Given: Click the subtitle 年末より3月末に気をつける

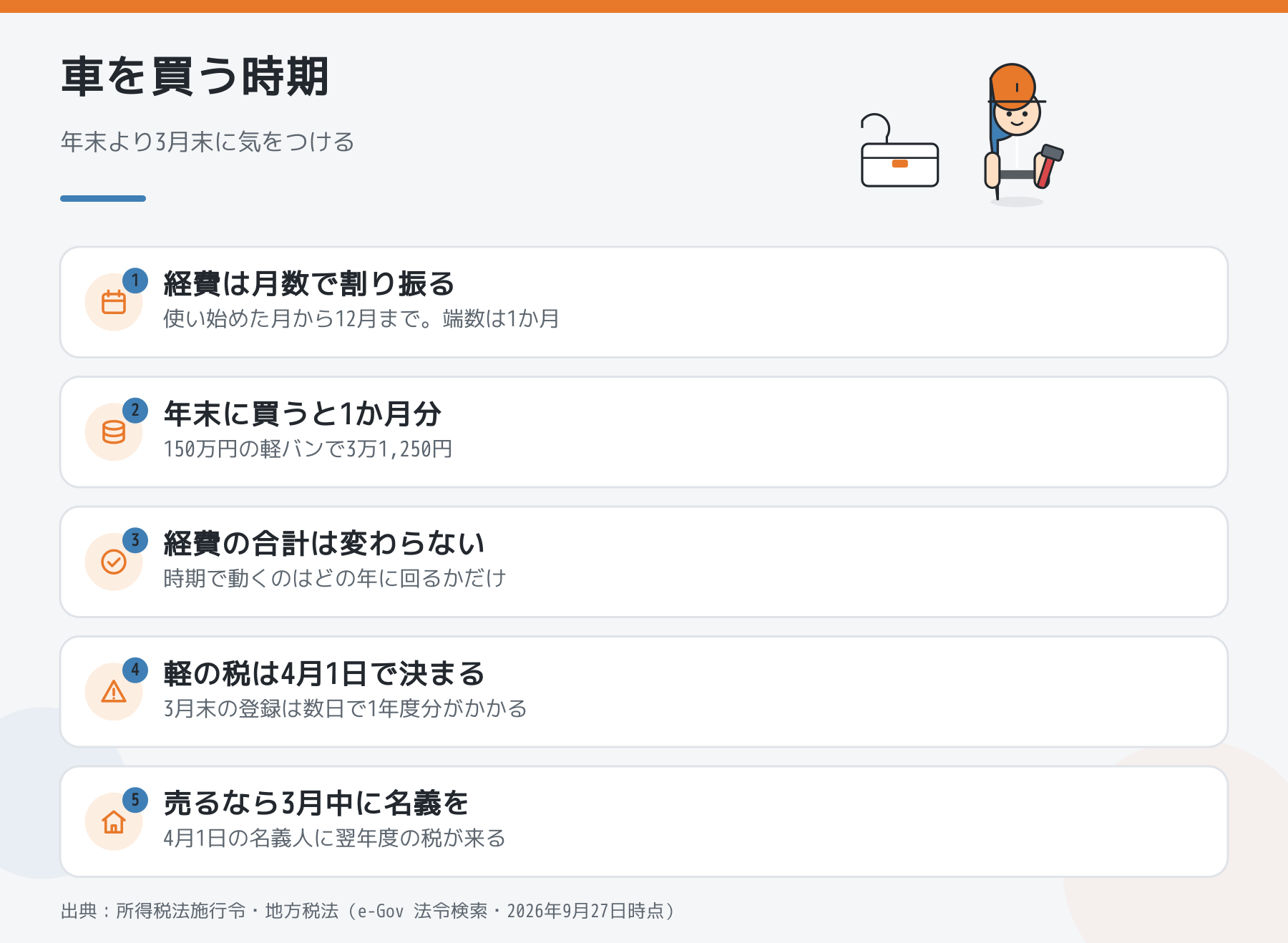Looking at the screenshot, I should 208,142.
